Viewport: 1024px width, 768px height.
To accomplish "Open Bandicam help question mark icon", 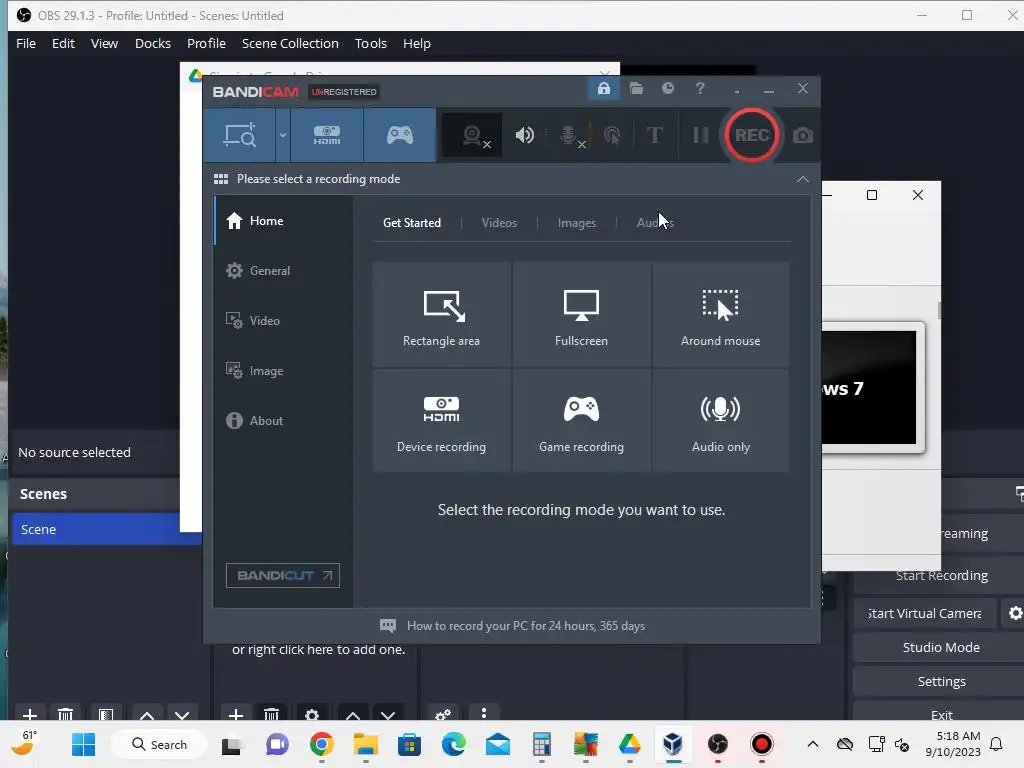I will tap(700, 88).
